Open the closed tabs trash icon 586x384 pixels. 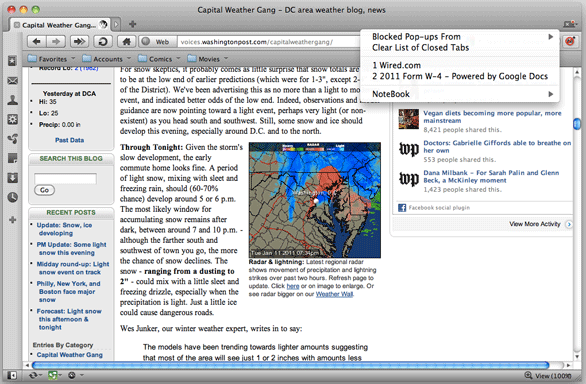[570, 24]
